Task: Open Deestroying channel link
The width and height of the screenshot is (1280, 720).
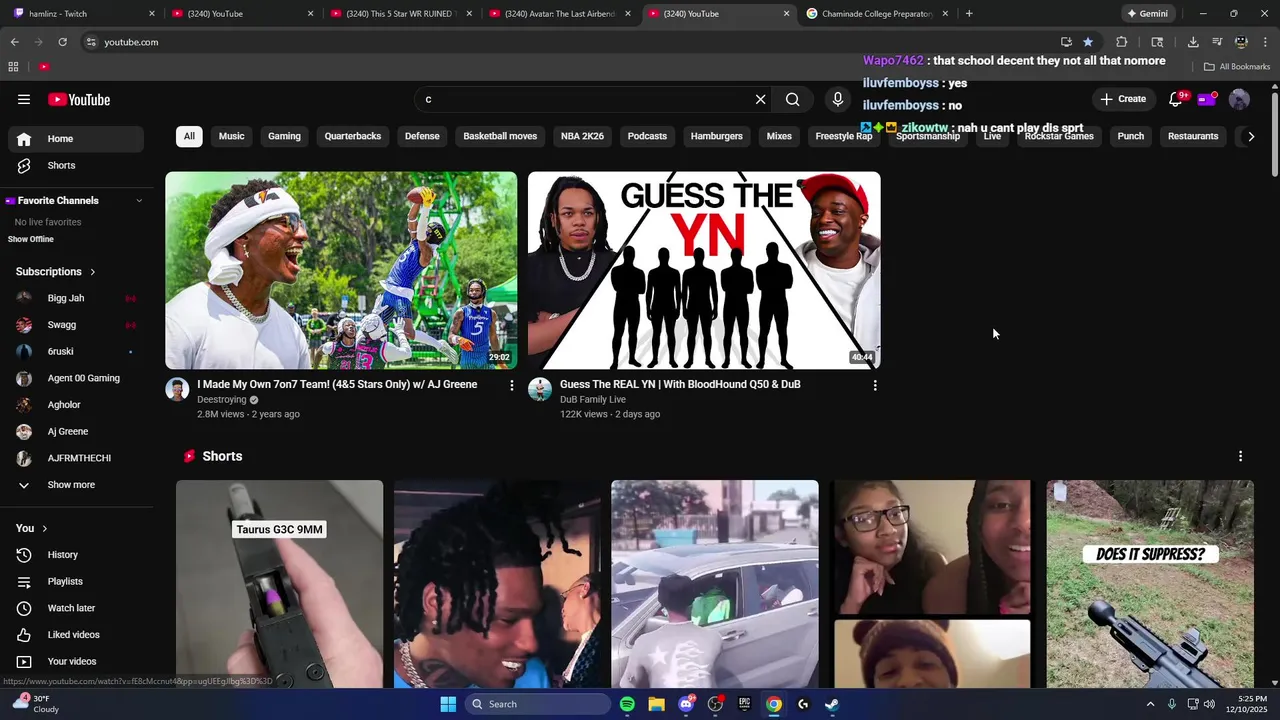Action: click(222, 400)
